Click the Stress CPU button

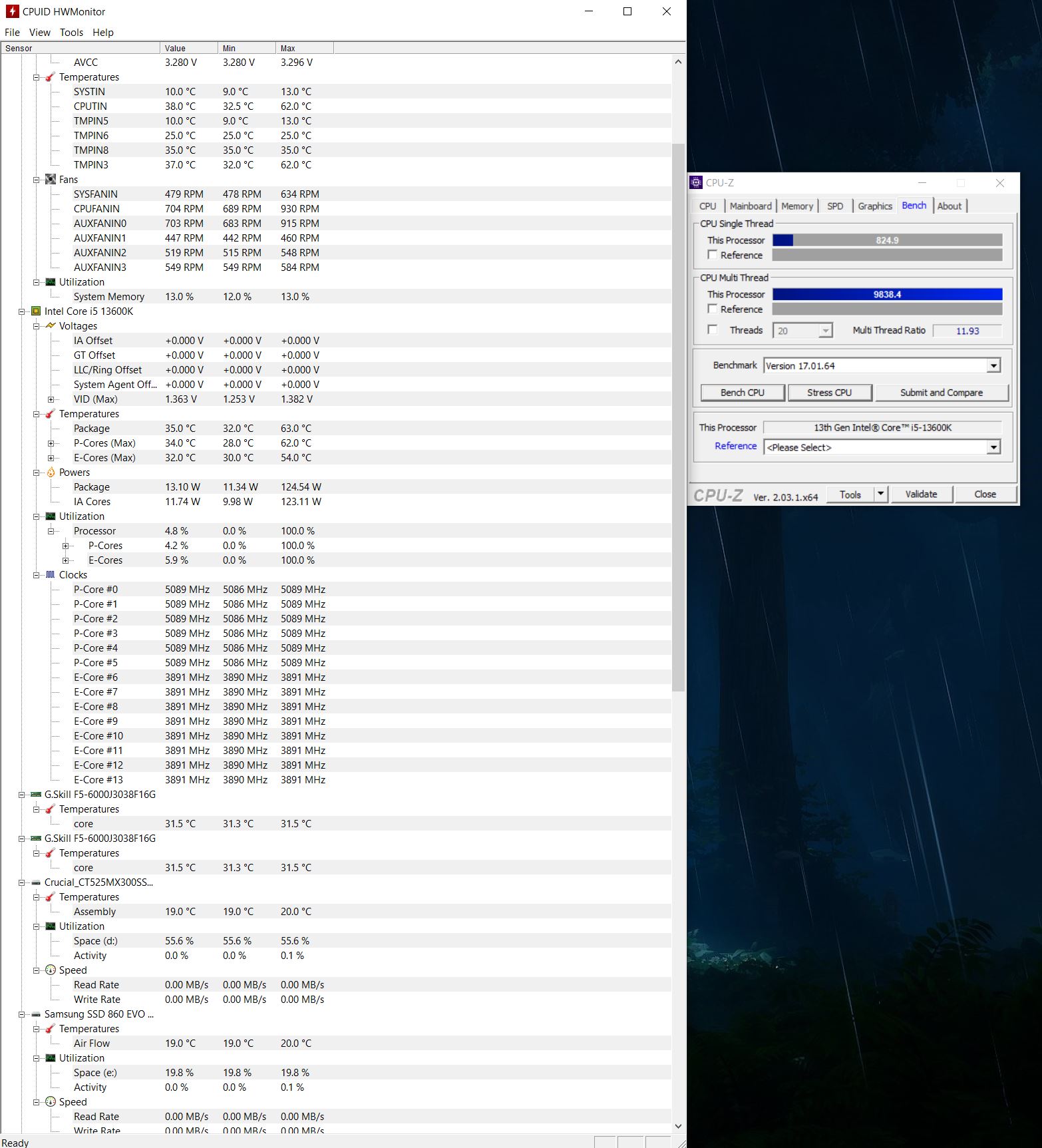(x=829, y=393)
